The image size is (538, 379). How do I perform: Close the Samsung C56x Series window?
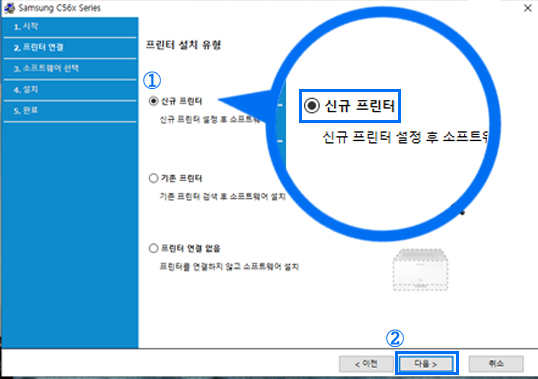click(528, 8)
